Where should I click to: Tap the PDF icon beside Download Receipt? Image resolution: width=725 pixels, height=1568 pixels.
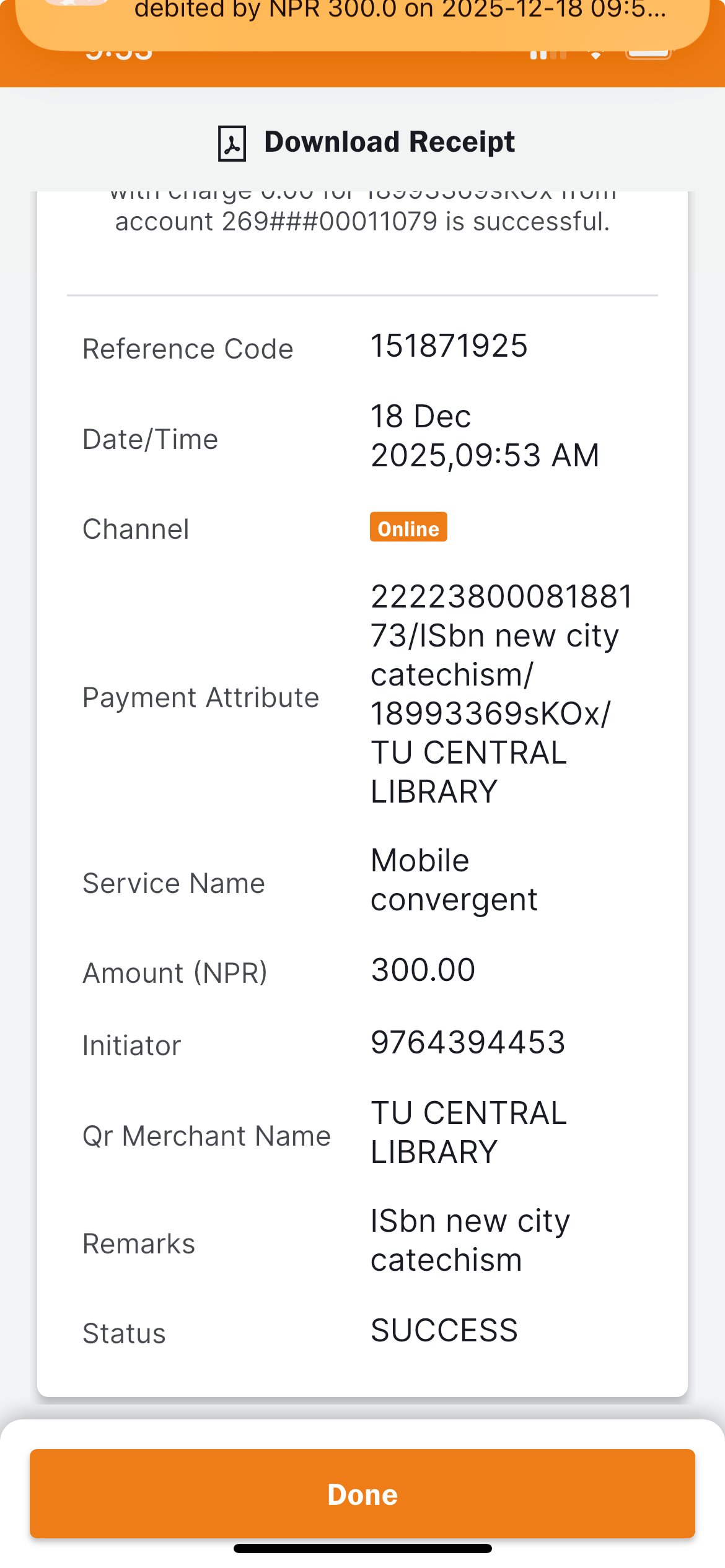232,143
